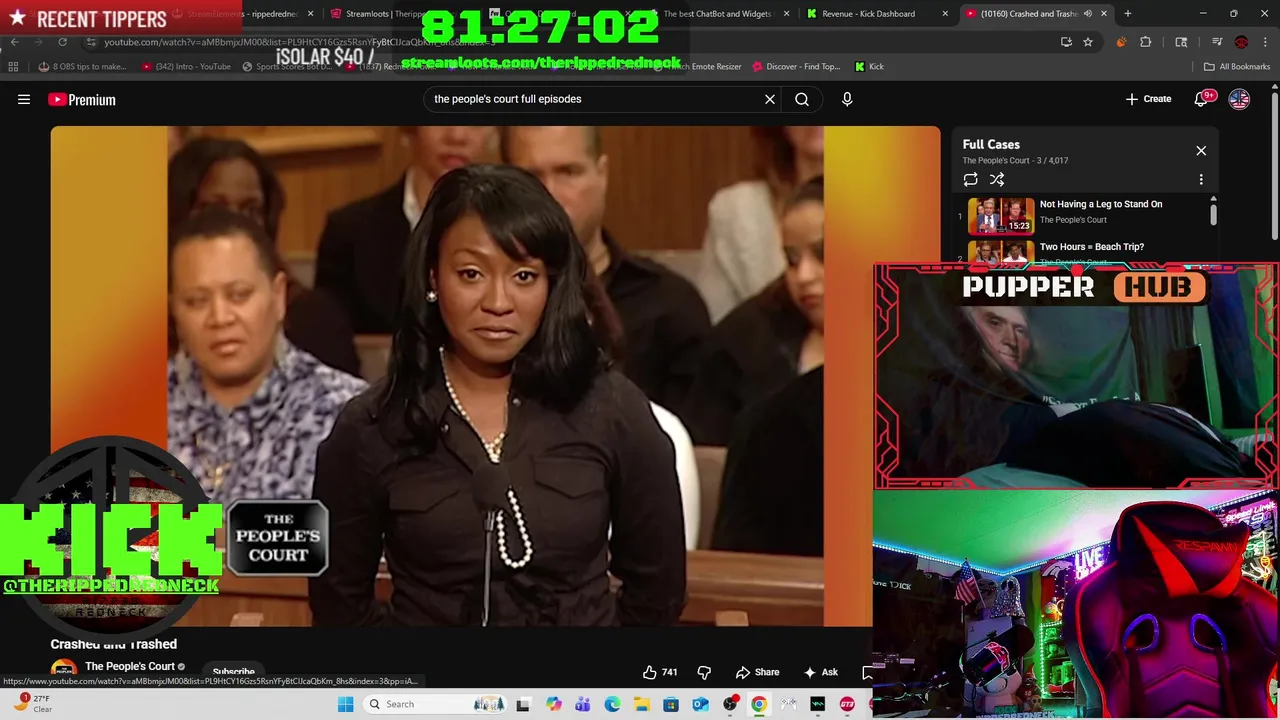This screenshot has width=1280, height=720.
Task: Open the YouTube hamburger guide menu
Action: point(24,99)
